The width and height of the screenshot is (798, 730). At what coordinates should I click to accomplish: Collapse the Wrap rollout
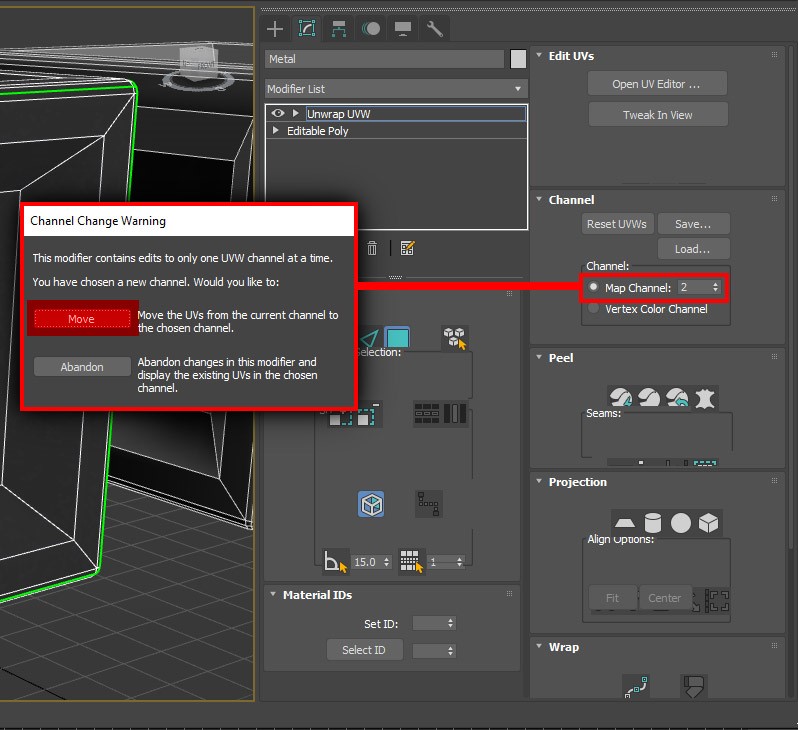coord(539,647)
